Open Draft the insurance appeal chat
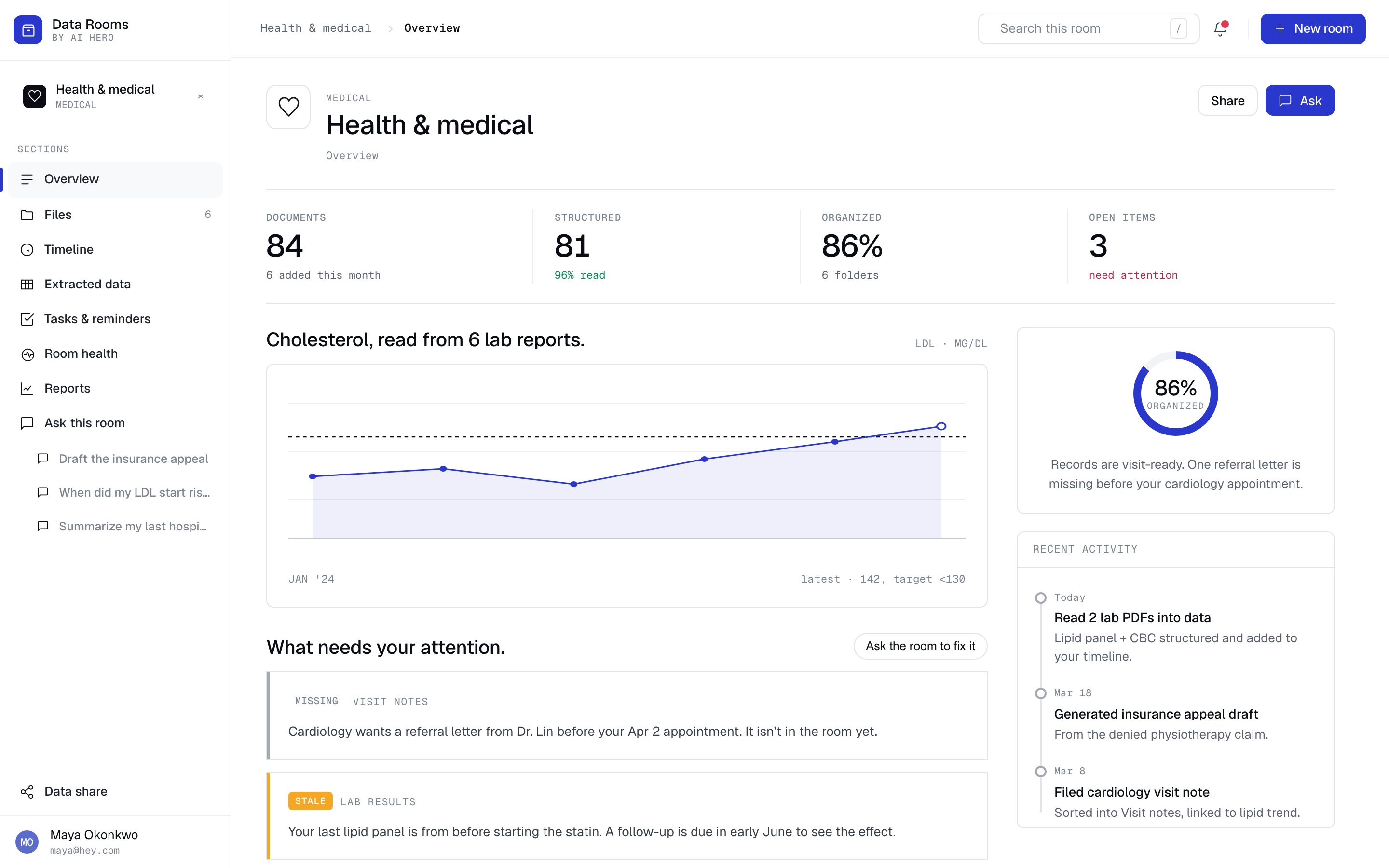The image size is (1389, 868). pos(123,459)
